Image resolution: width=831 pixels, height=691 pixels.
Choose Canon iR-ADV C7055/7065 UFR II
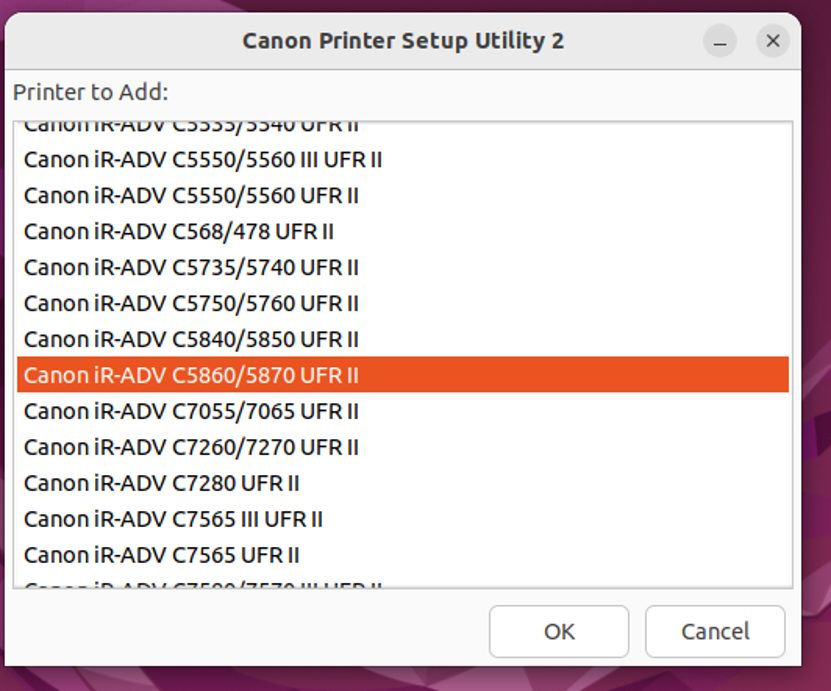(x=191, y=412)
